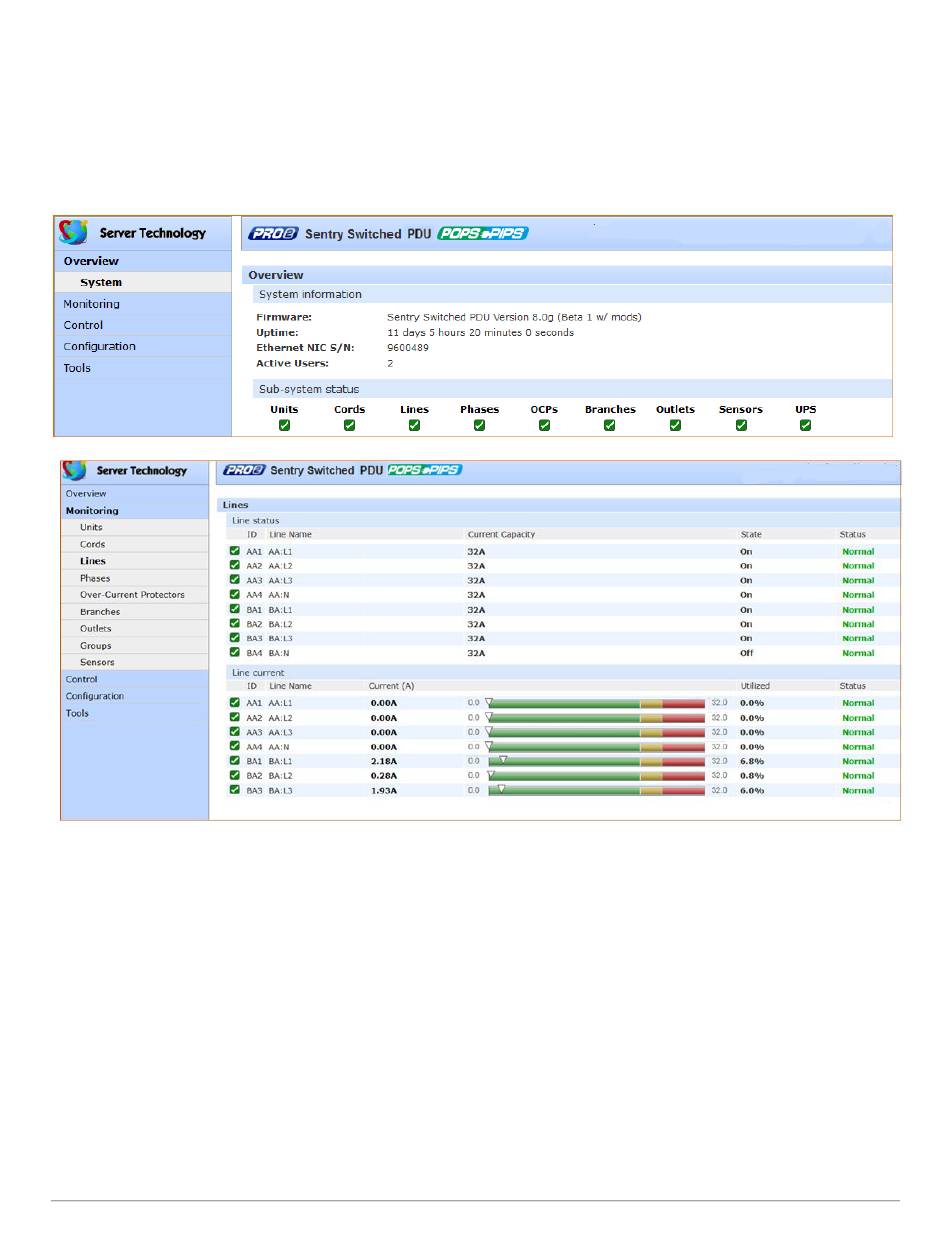Click BA1 check icon in Line status table
Image resolution: width=950 pixels, height=1248 pixels.
tap(235, 609)
